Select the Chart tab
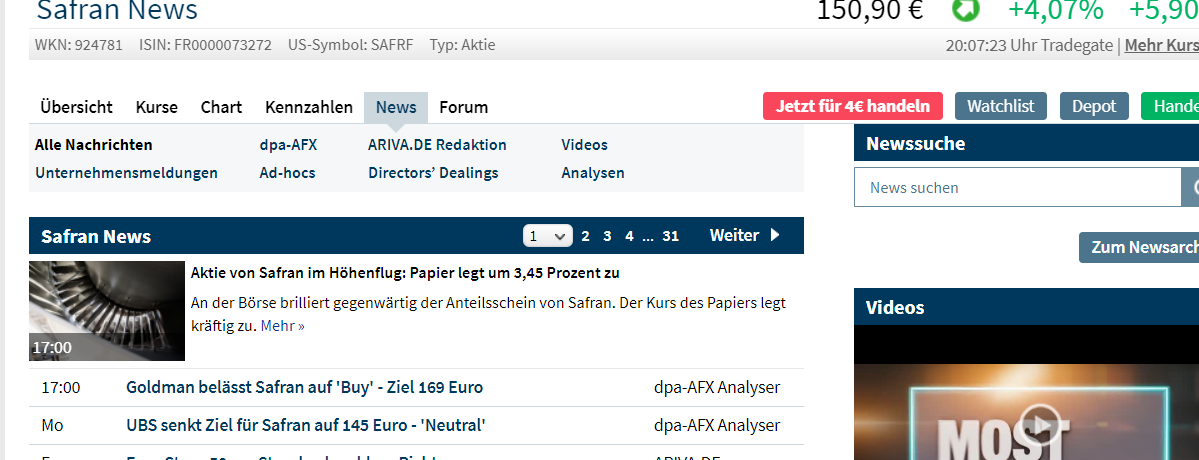Screen dimensions: 1199x460 [221, 107]
